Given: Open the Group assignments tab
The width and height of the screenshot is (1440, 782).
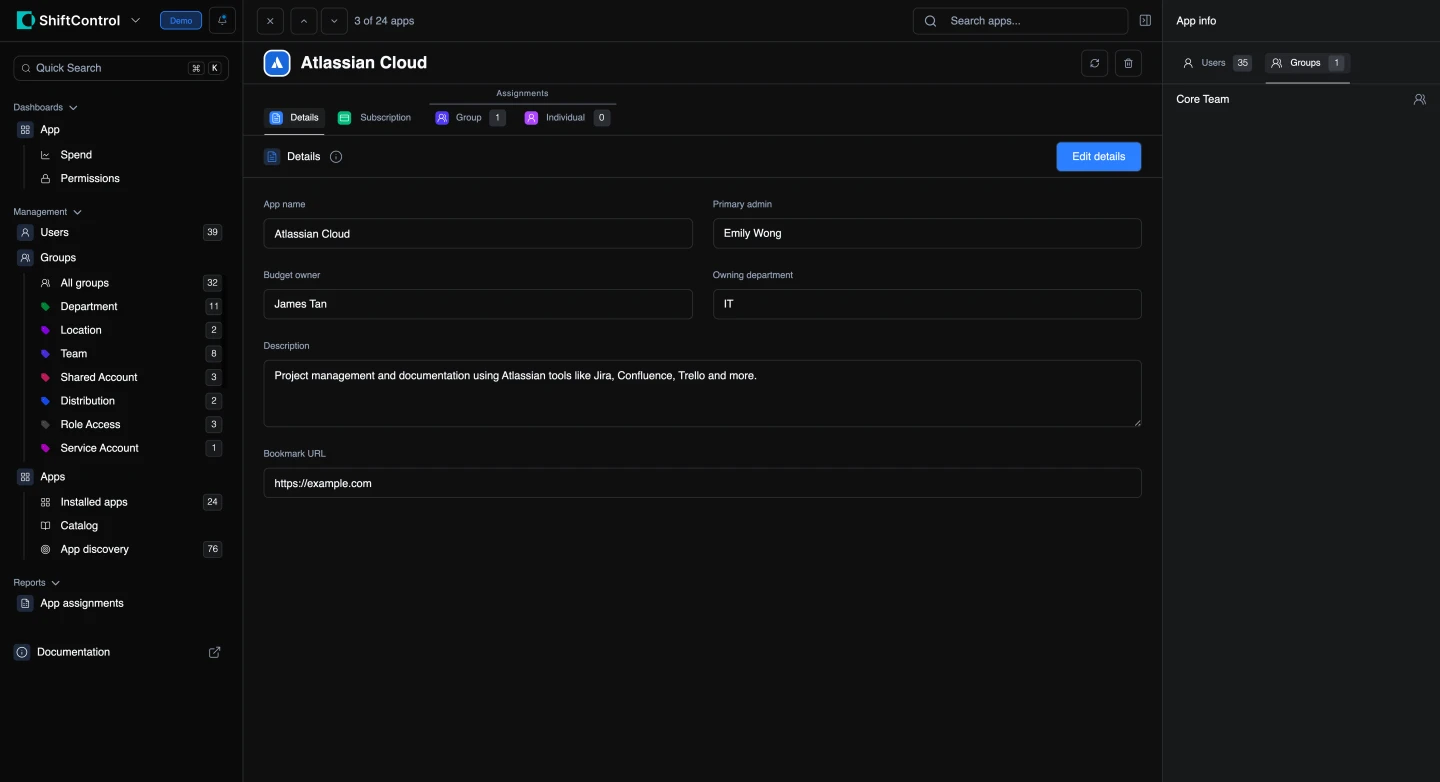Looking at the screenshot, I should coord(470,118).
